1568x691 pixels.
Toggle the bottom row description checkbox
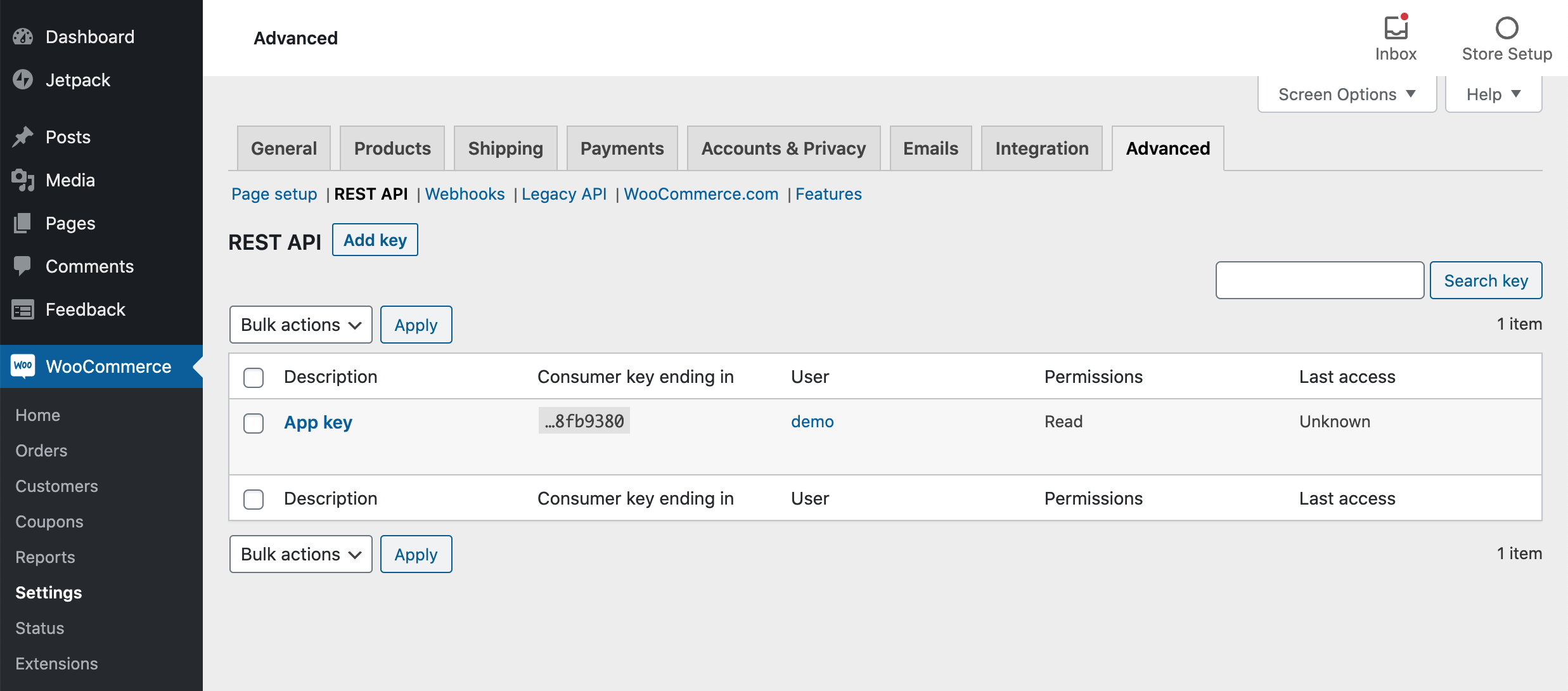(253, 498)
